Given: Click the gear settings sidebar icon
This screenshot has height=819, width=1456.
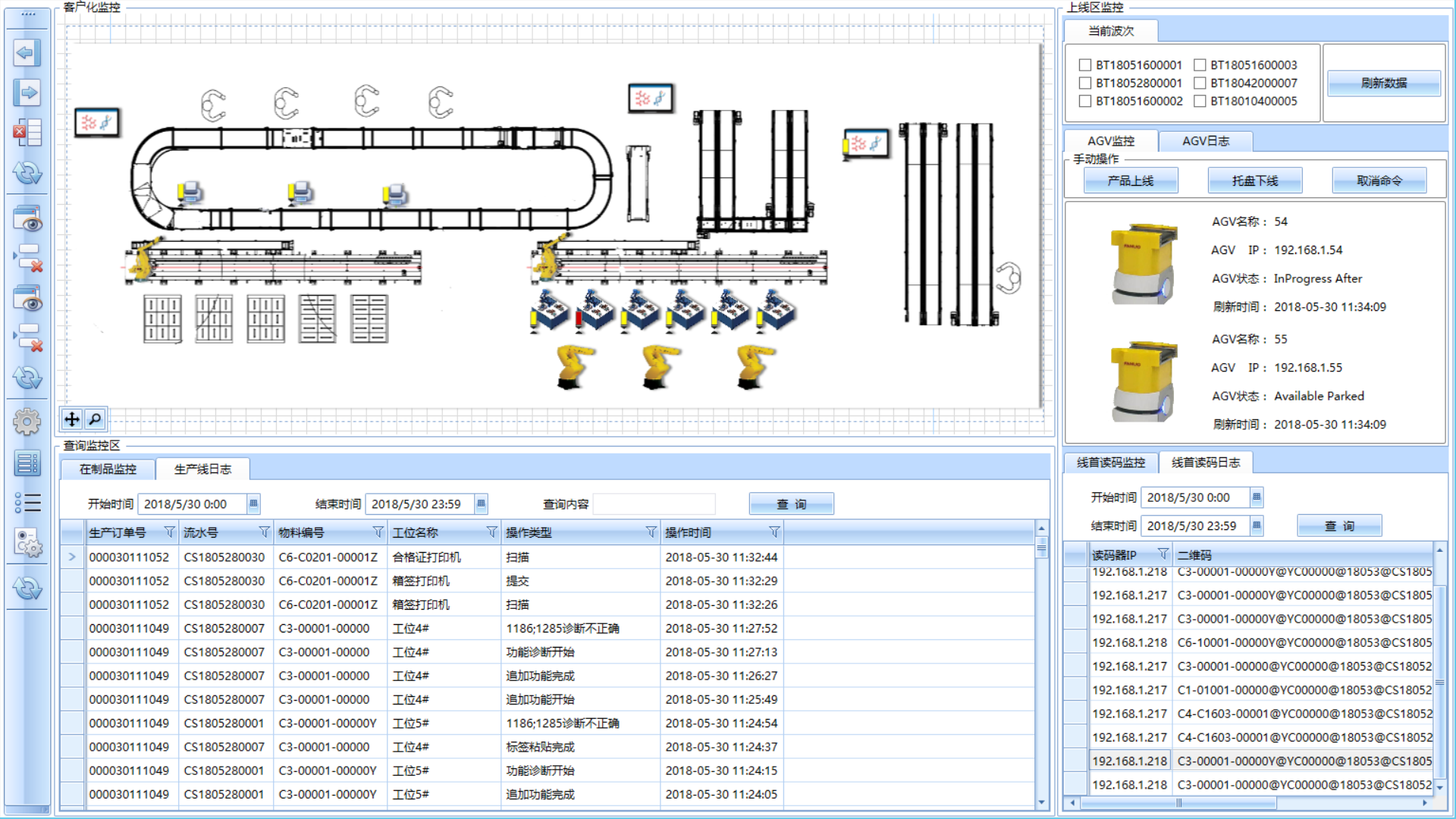Looking at the screenshot, I should point(27,422).
